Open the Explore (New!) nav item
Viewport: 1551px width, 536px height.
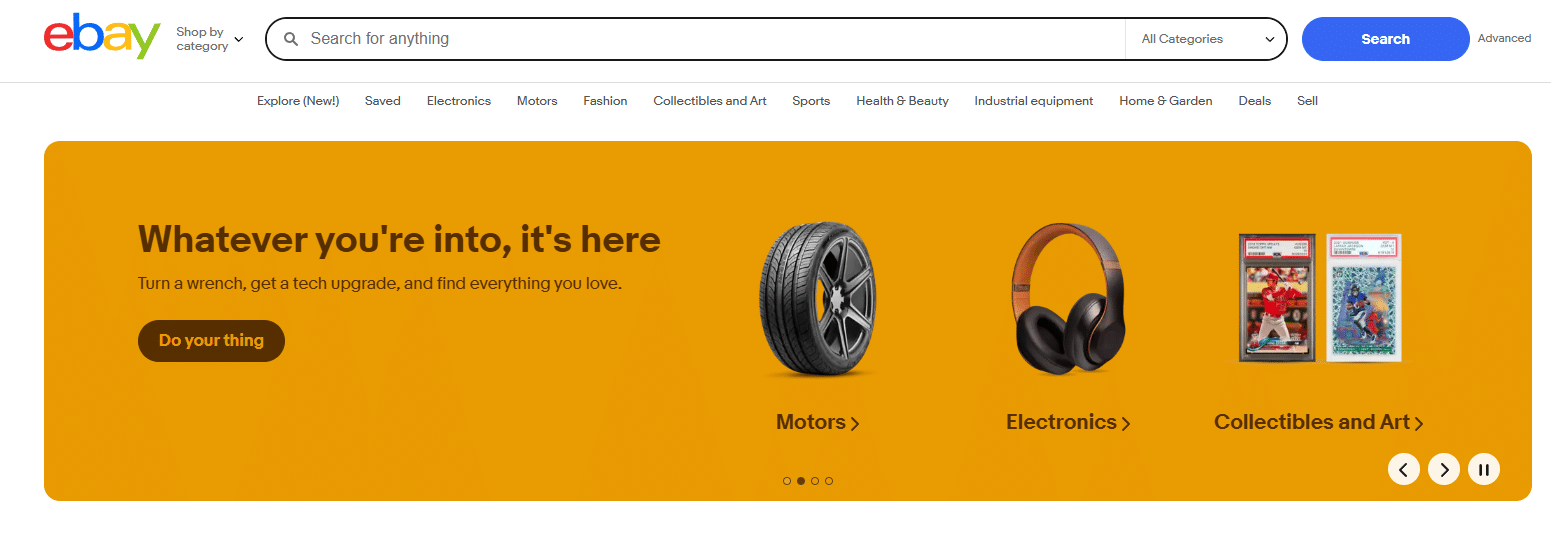click(298, 101)
